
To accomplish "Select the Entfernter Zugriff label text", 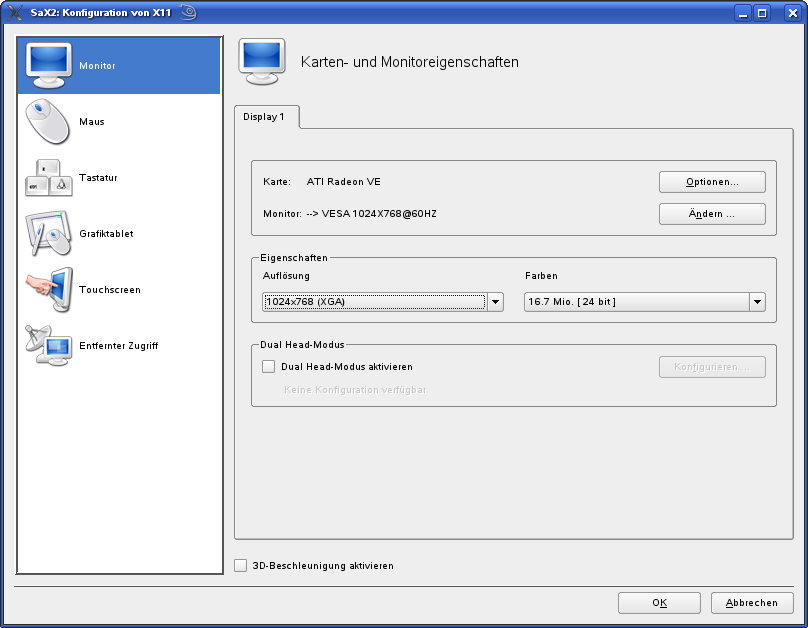I will pos(119,346).
